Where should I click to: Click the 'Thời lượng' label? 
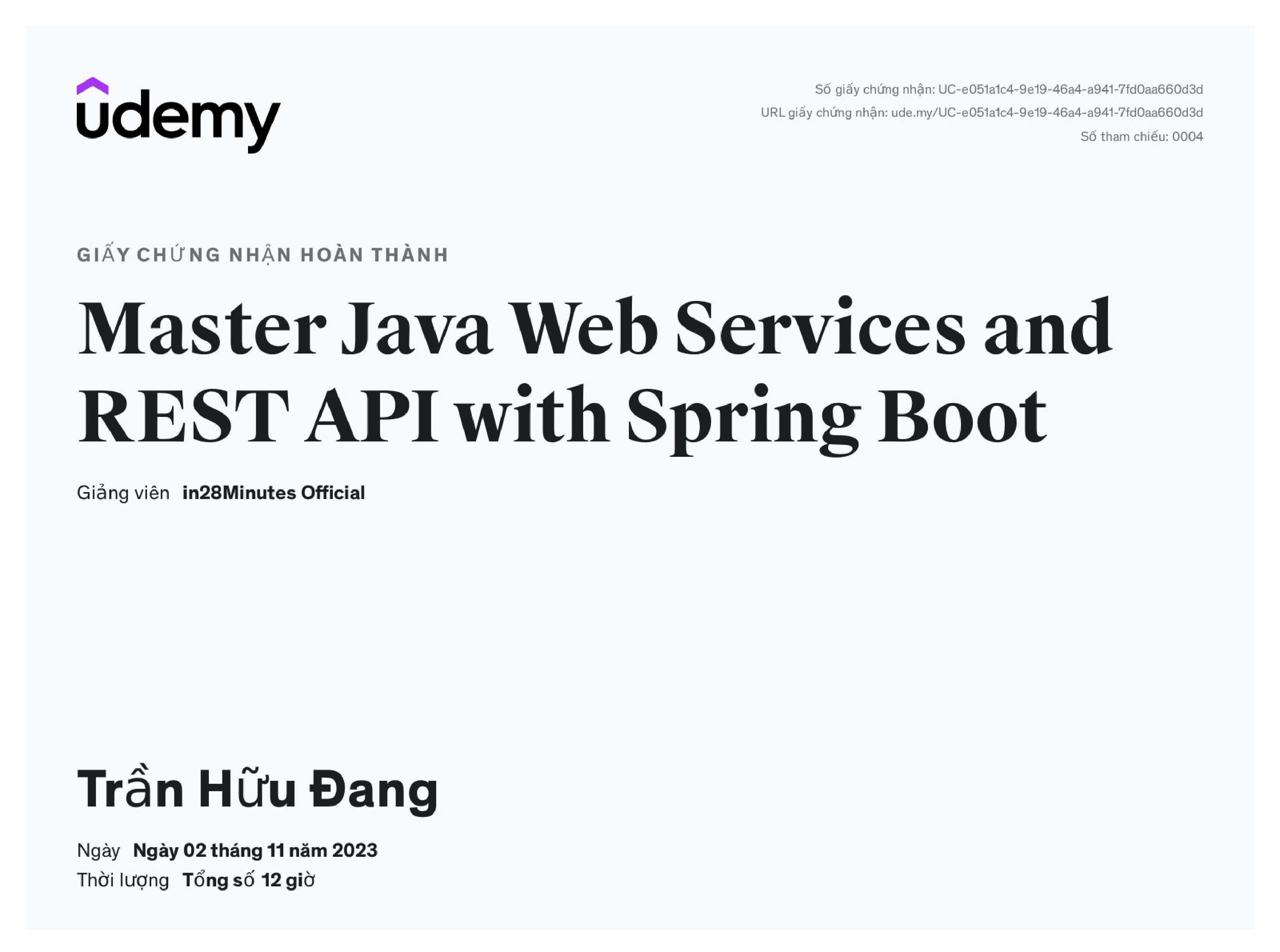click(123, 880)
